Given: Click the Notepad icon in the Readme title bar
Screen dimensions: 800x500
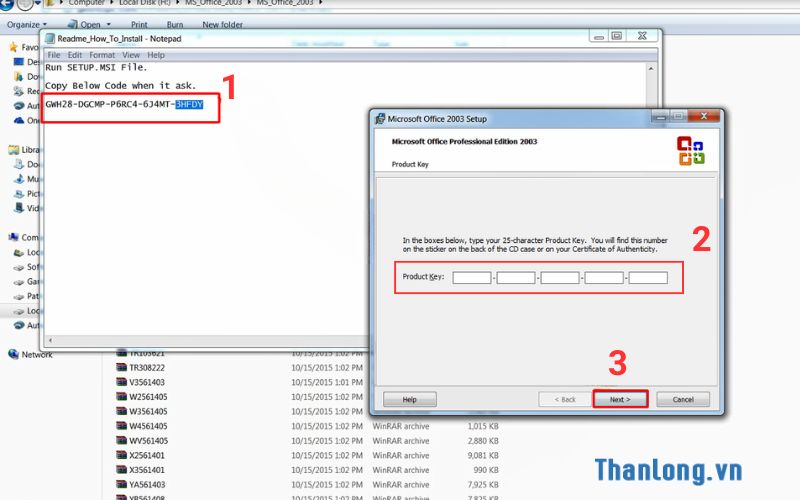Looking at the screenshot, I should [50, 38].
